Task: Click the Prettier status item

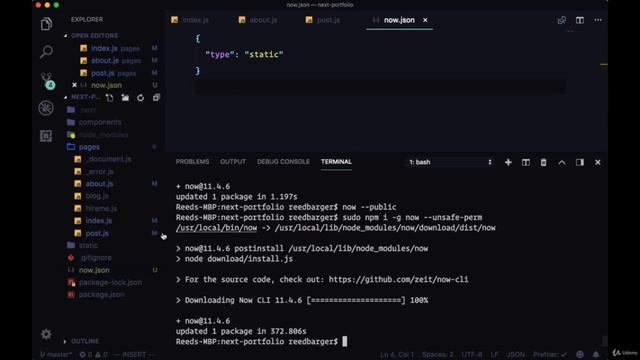Action: click(549, 355)
